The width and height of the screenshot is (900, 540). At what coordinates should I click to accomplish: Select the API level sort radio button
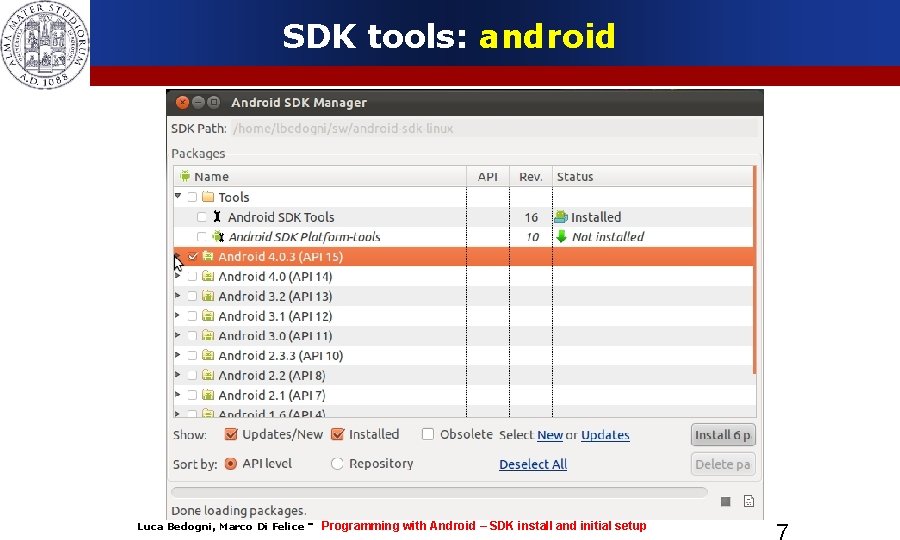coord(231,464)
